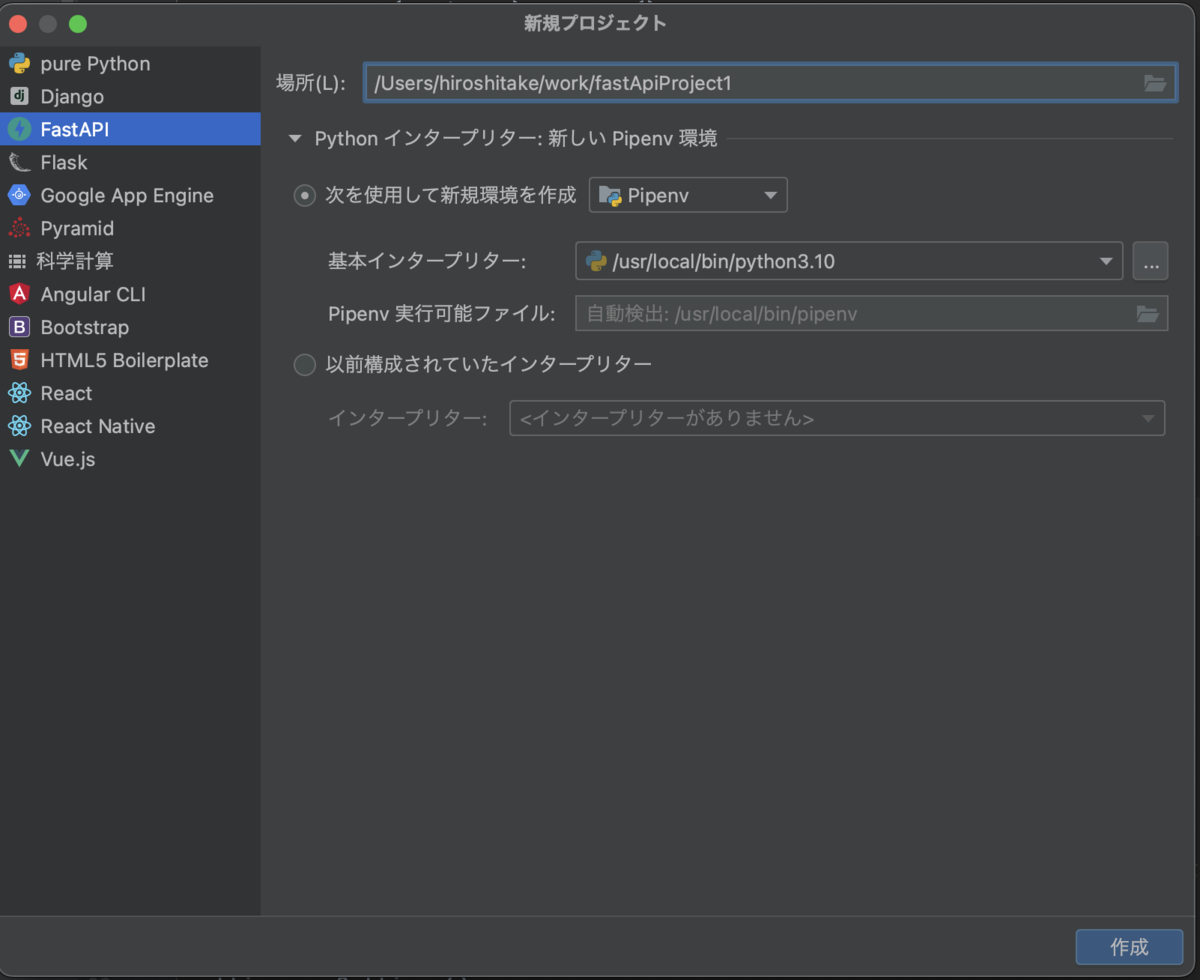This screenshot has height=980, width=1200.
Task: Choose Pyramid project type
Action: click(130, 229)
